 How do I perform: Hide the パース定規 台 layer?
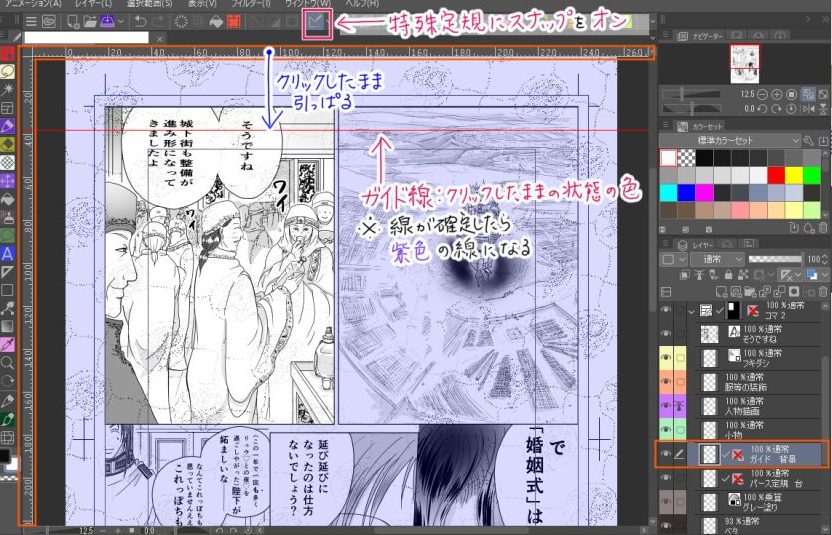[x=665, y=478]
